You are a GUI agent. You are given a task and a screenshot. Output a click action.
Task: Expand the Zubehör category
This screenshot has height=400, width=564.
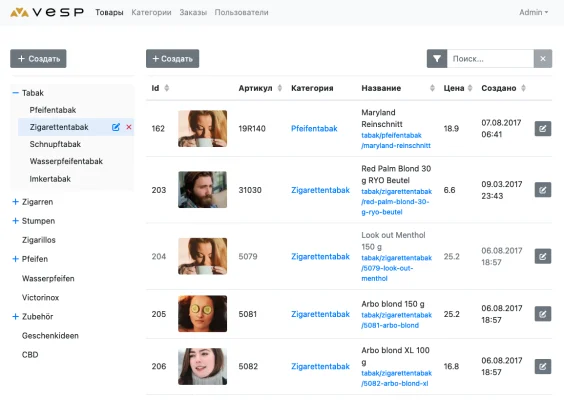(15, 317)
